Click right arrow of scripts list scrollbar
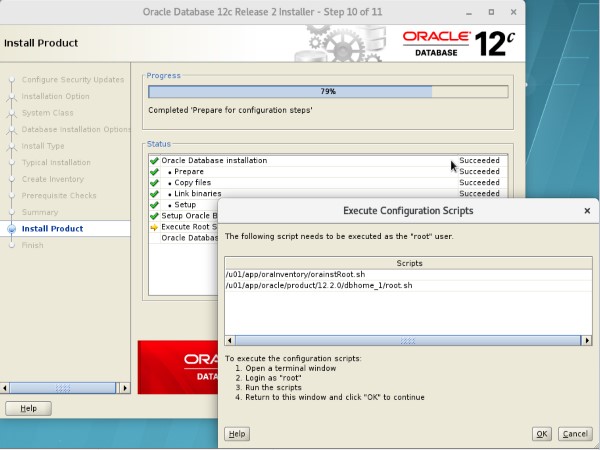Image resolution: width=600 pixels, height=450 pixels. coord(587,340)
